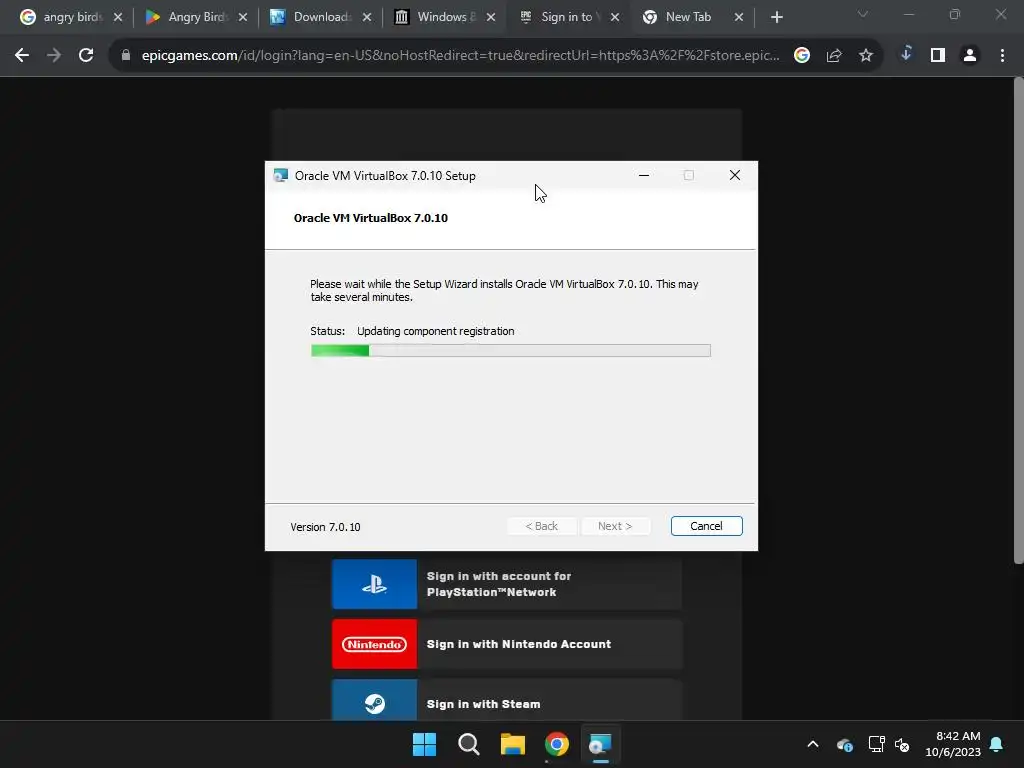Screen dimensions: 1024x768
Task: Switch to the angry birds Google tab
Action: click(62, 17)
